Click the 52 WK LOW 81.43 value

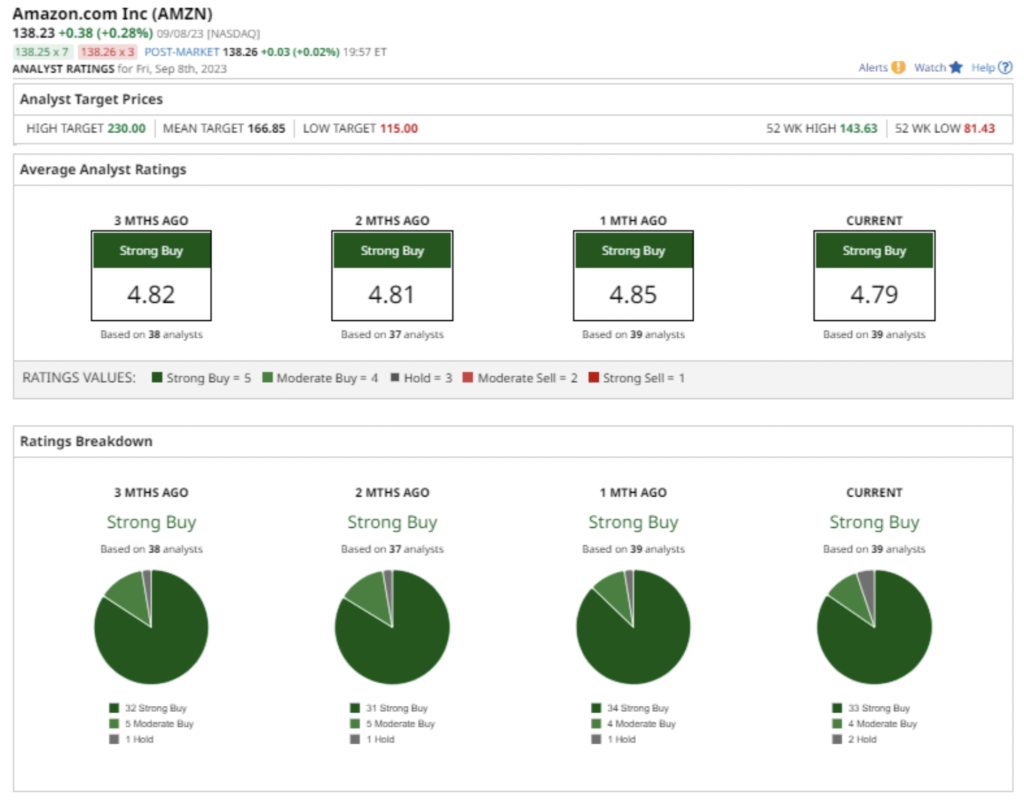click(x=980, y=129)
